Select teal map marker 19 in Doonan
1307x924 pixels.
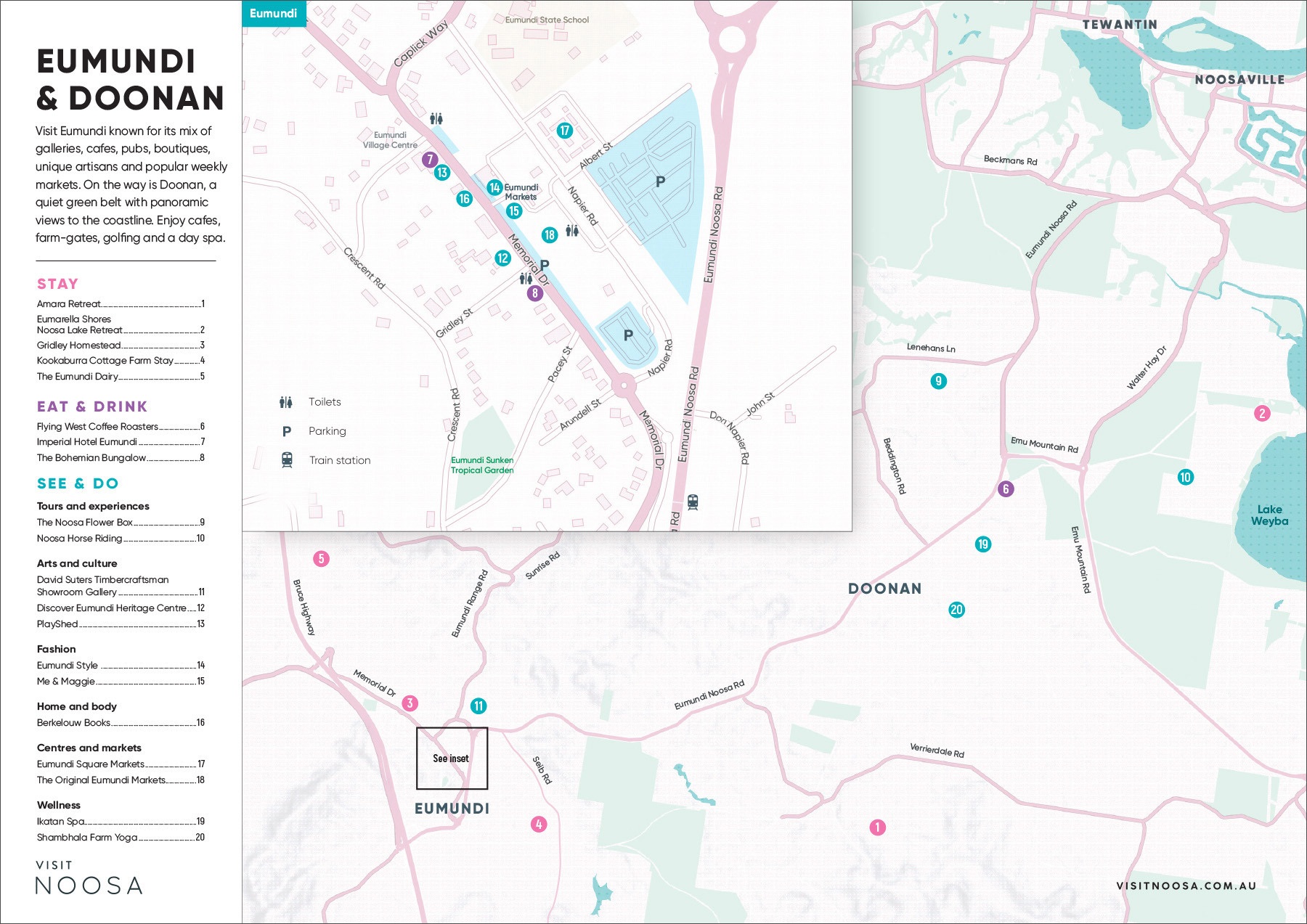pyautogui.click(x=983, y=544)
